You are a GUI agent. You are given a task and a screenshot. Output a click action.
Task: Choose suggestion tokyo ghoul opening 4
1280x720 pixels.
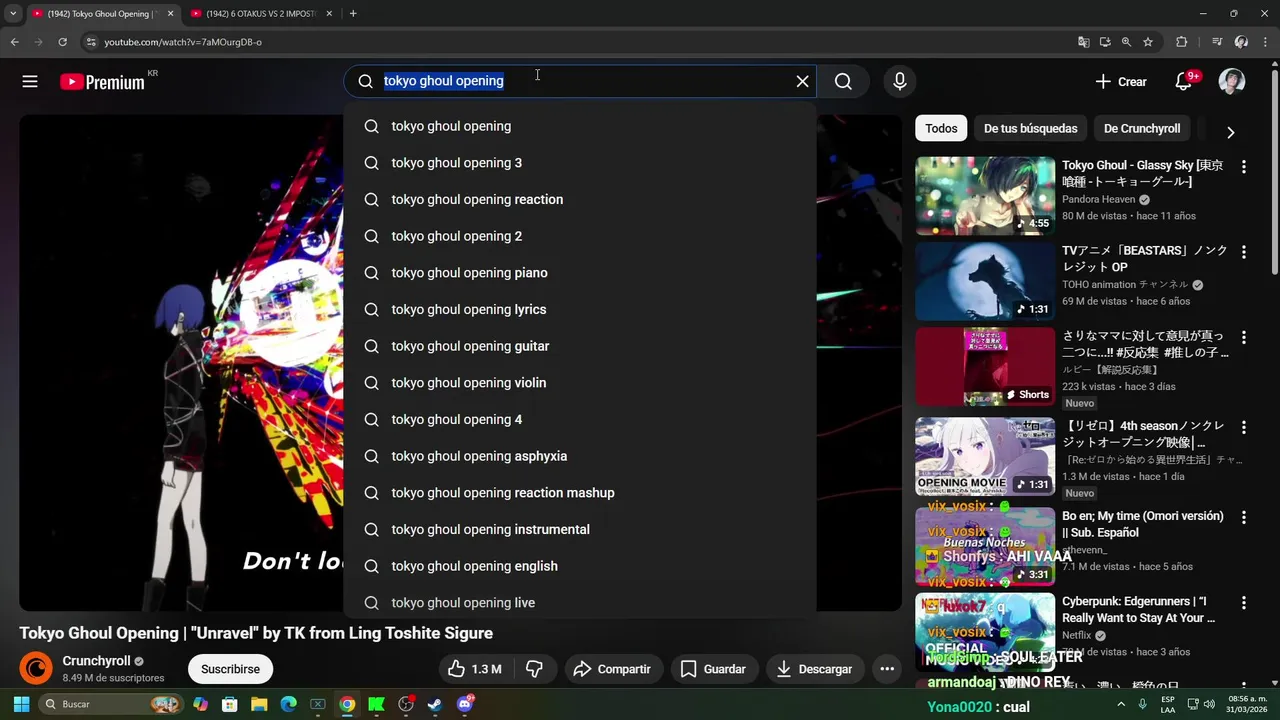pos(580,419)
